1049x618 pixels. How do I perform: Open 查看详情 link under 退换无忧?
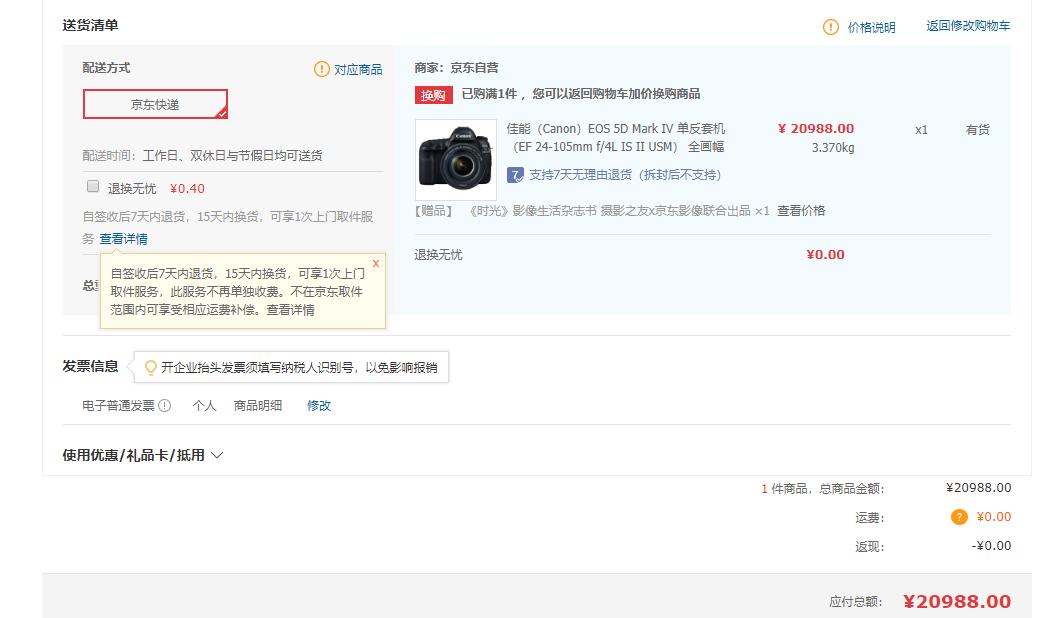point(124,239)
